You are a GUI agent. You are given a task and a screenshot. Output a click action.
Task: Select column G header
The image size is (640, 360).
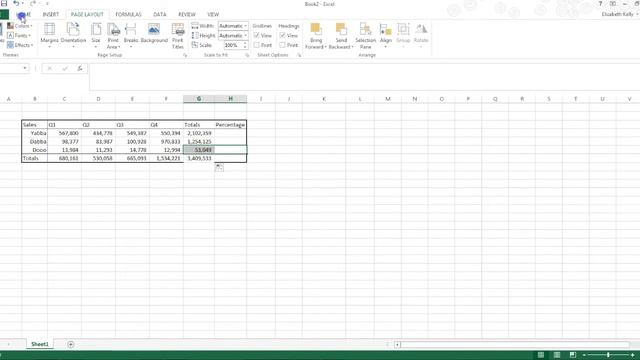pos(199,99)
